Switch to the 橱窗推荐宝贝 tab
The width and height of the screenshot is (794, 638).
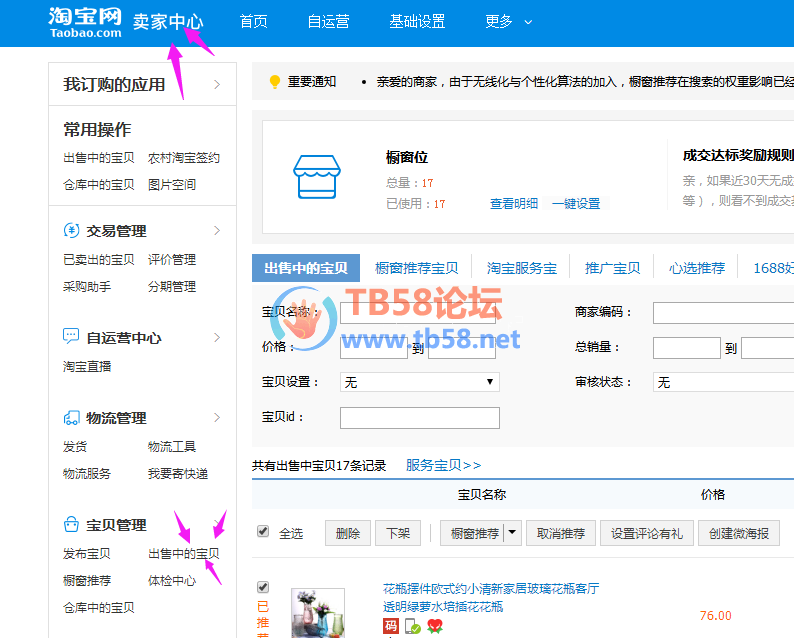416,268
